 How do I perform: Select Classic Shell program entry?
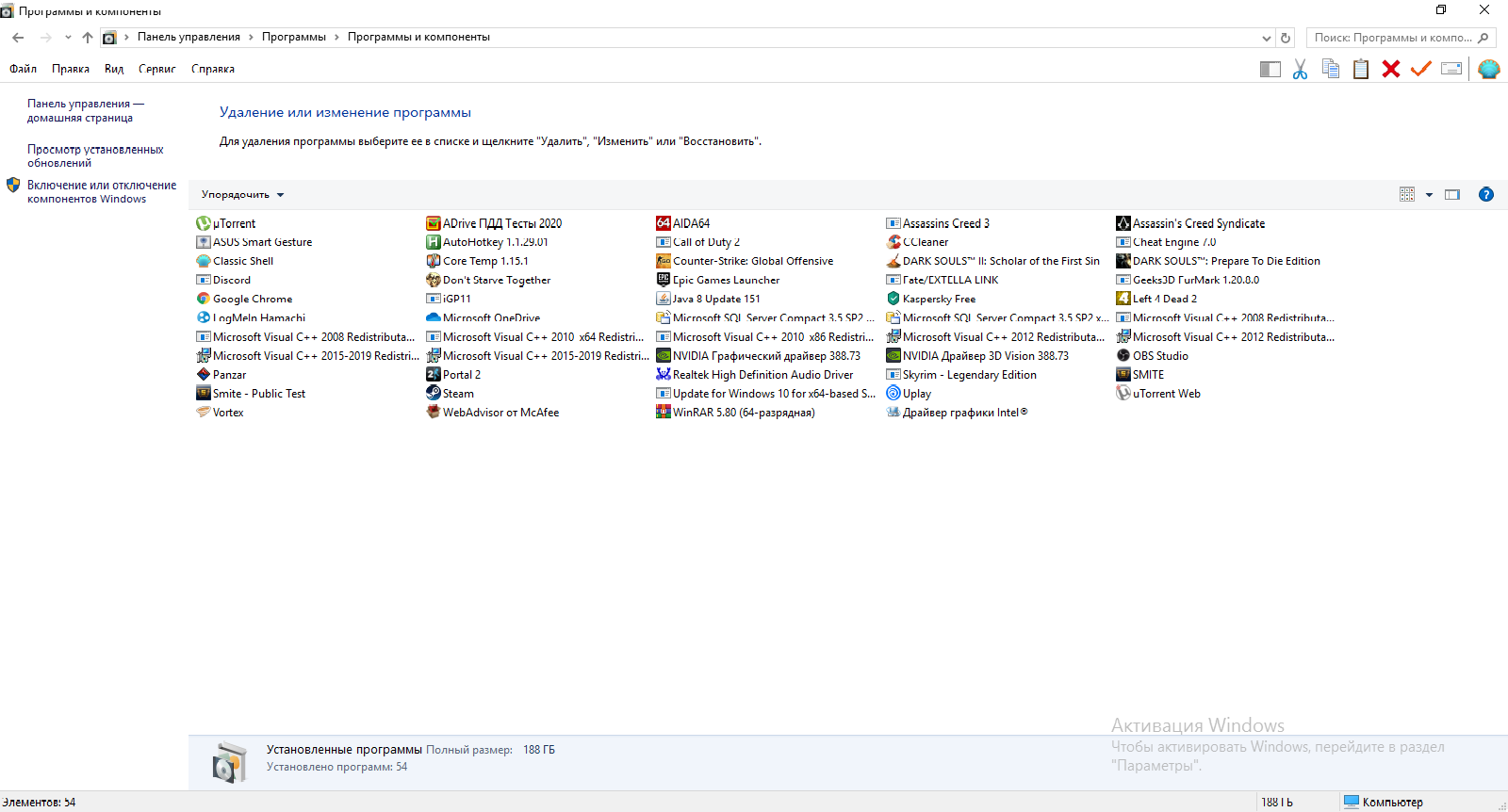(x=236, y=261)
